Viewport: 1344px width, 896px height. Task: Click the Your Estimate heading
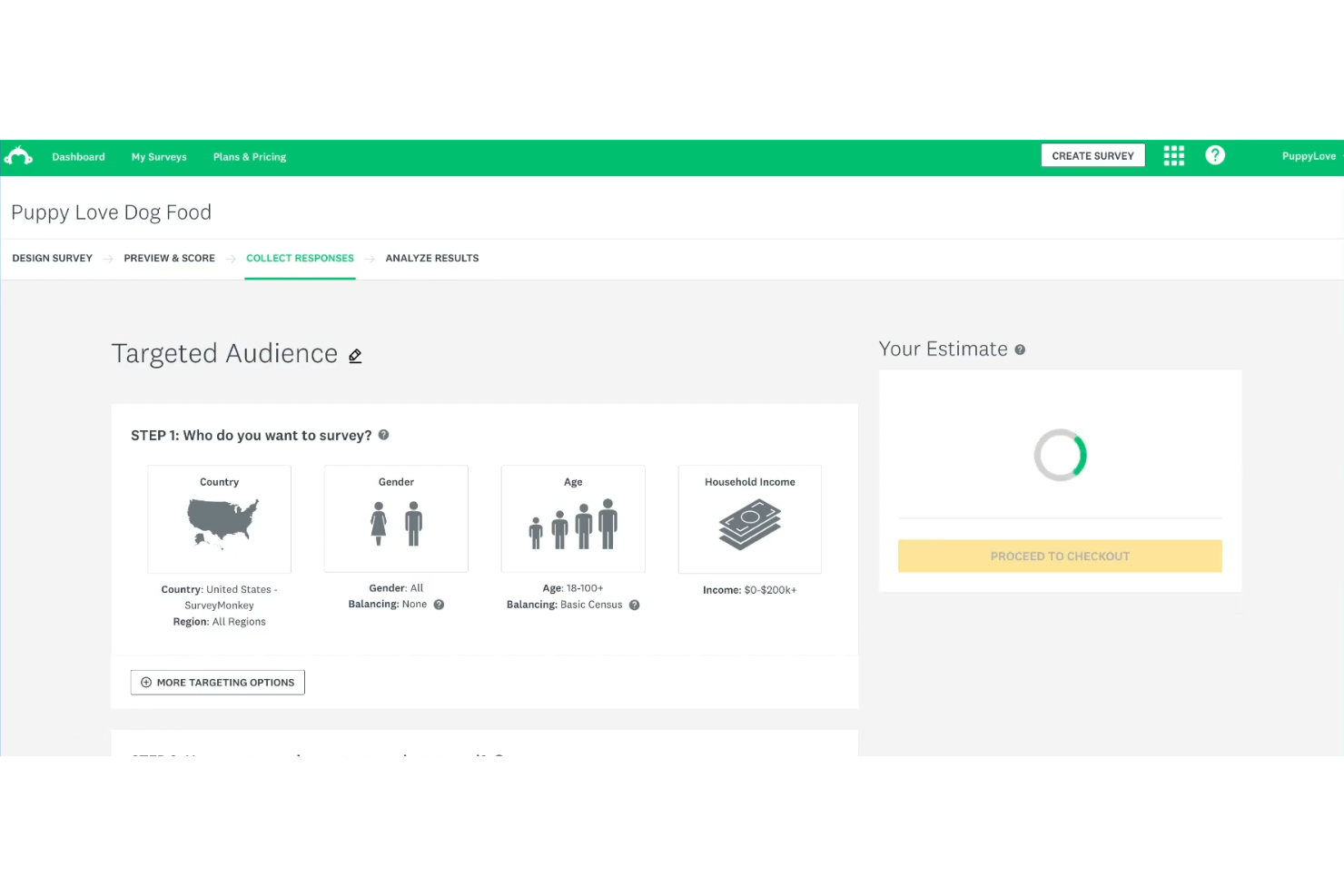click(x=944, y=350)
